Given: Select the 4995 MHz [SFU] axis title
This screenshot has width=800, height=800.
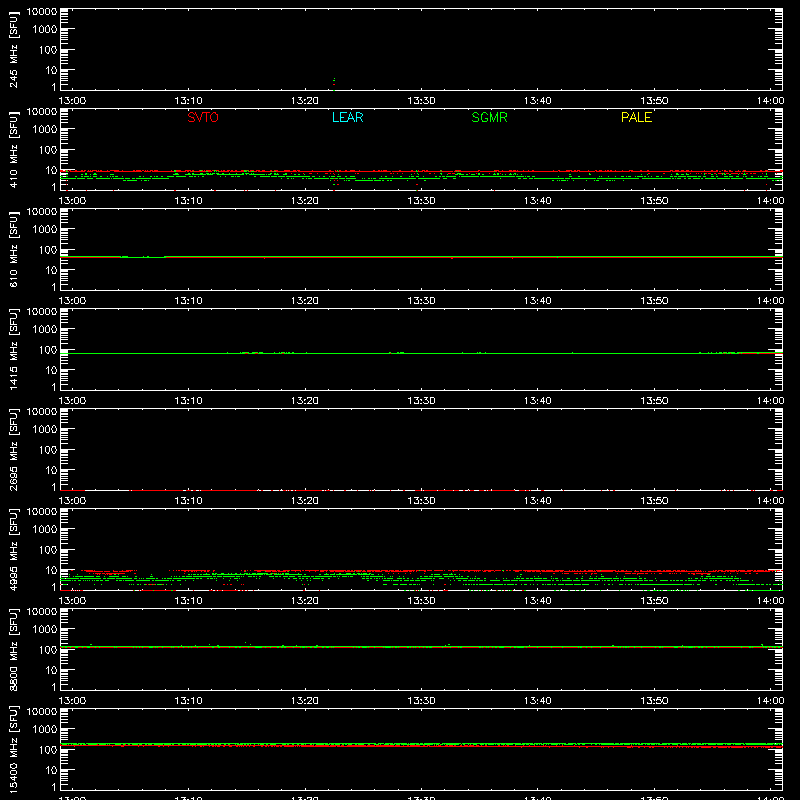Looking at the screenshot, I should click(x=13, y=549).
